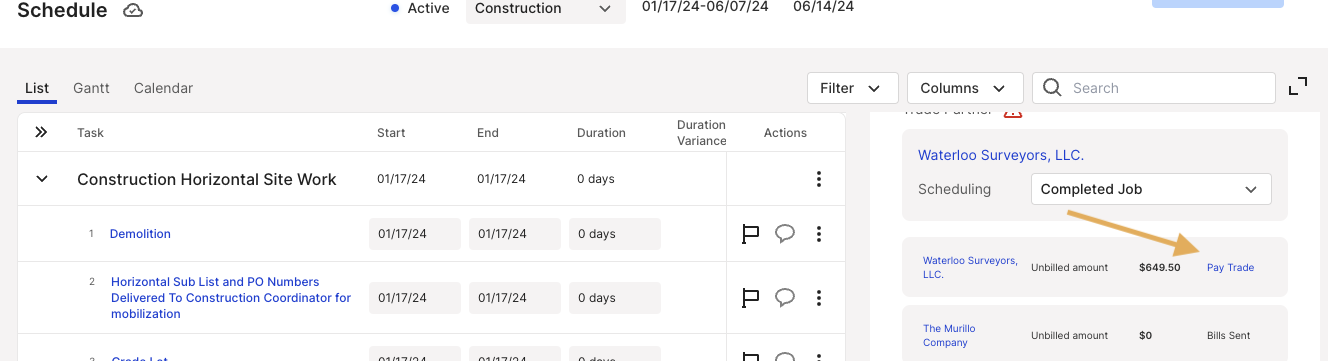Click the Construction Horizontal Site Work row title
Image resolution: width=1328 pixels, height=361 pixels.
[207, 179]
